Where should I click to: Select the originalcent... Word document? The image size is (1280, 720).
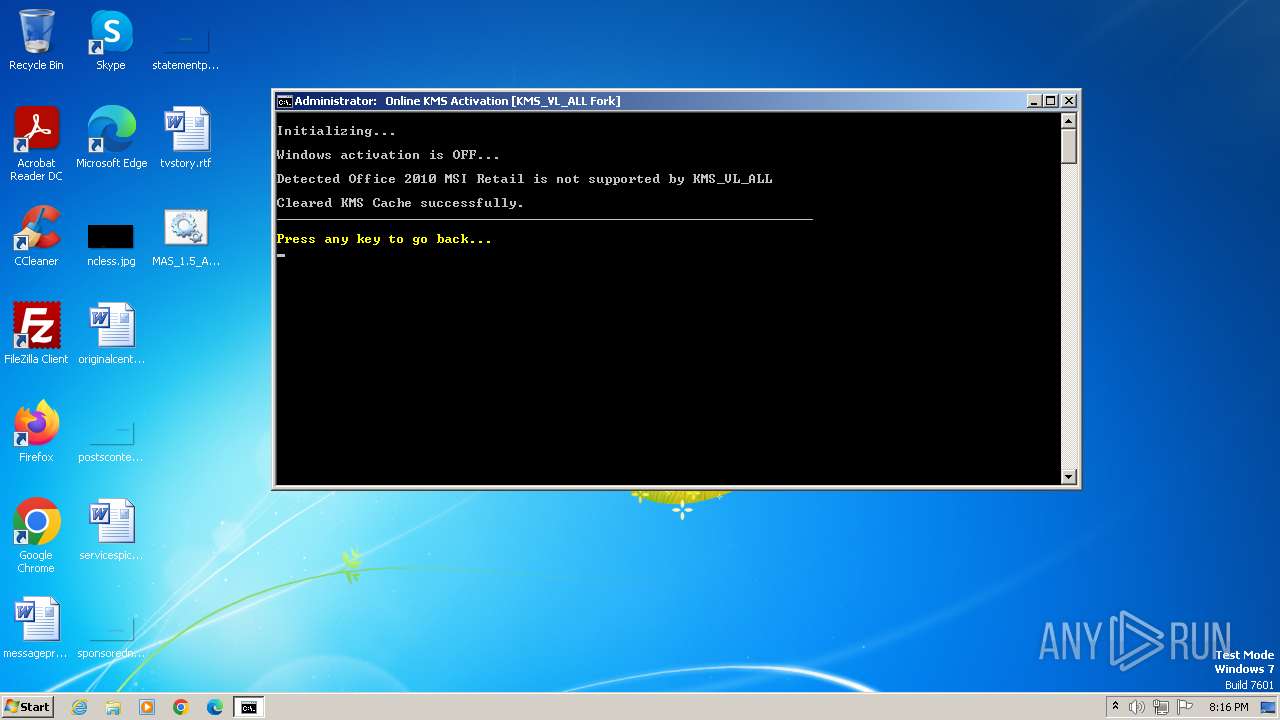point(111,333)
